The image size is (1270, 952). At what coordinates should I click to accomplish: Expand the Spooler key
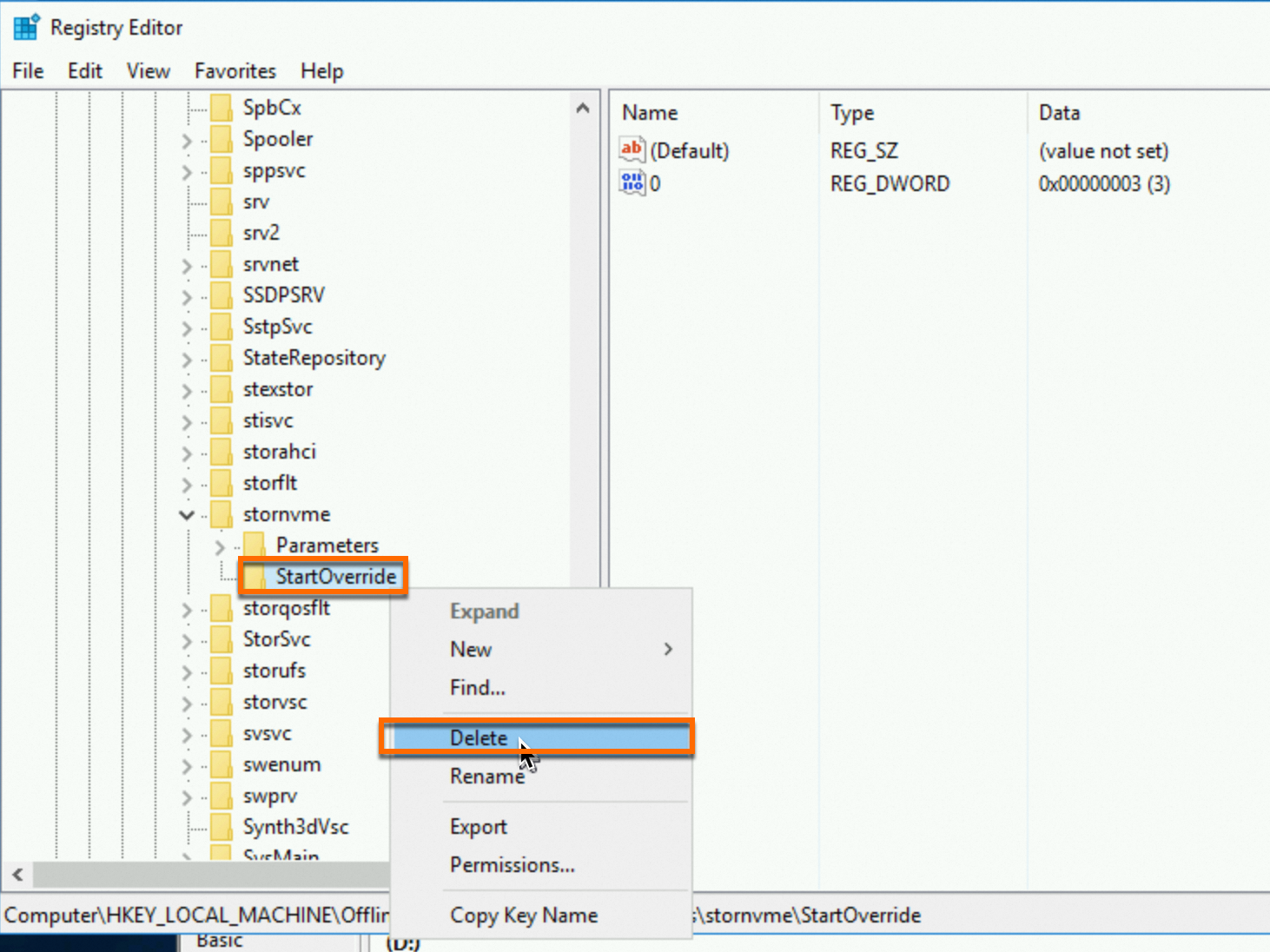point(186,141)
